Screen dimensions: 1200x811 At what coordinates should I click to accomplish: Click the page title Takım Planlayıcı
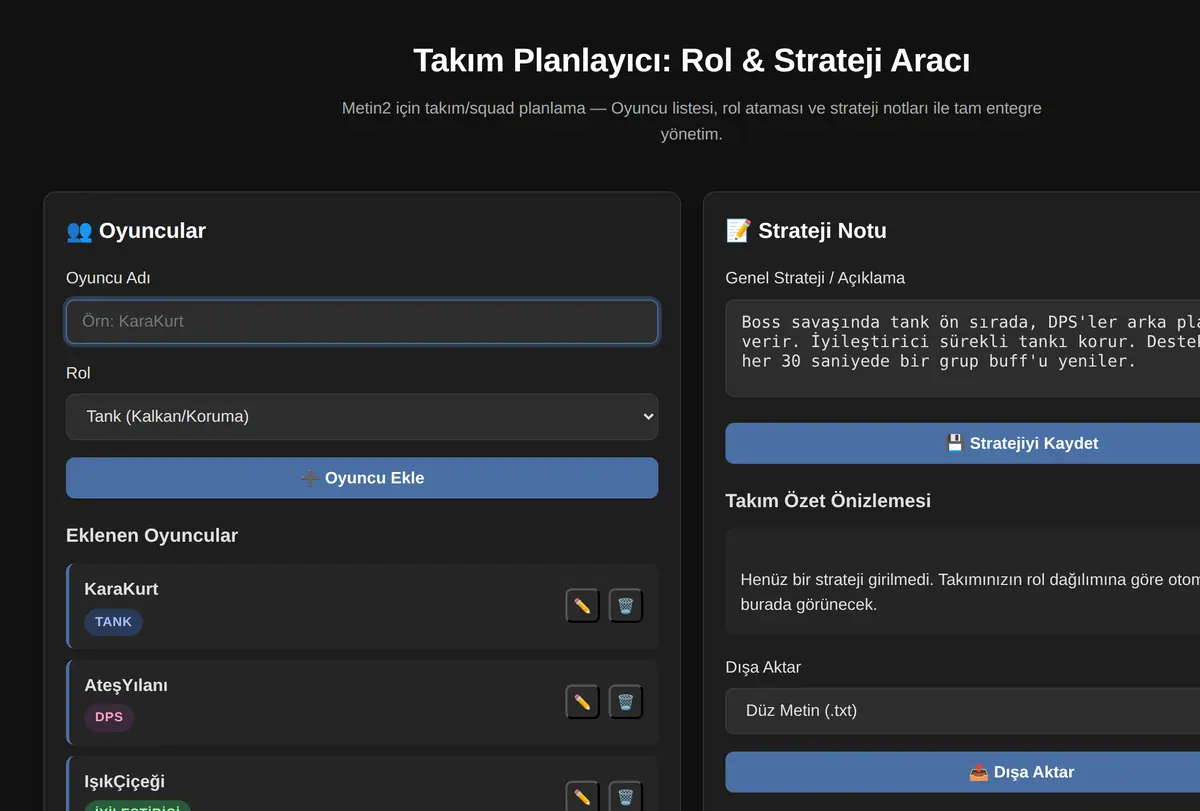pyautogui.click(x=692, y=60)
